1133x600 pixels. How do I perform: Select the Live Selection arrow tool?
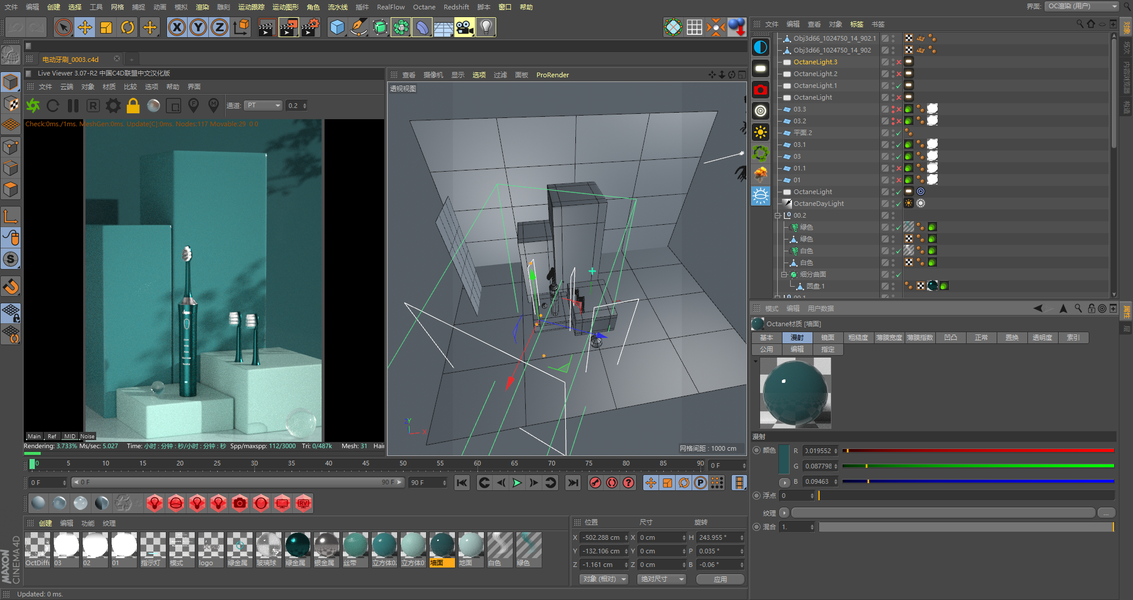(x=64, y=27)
